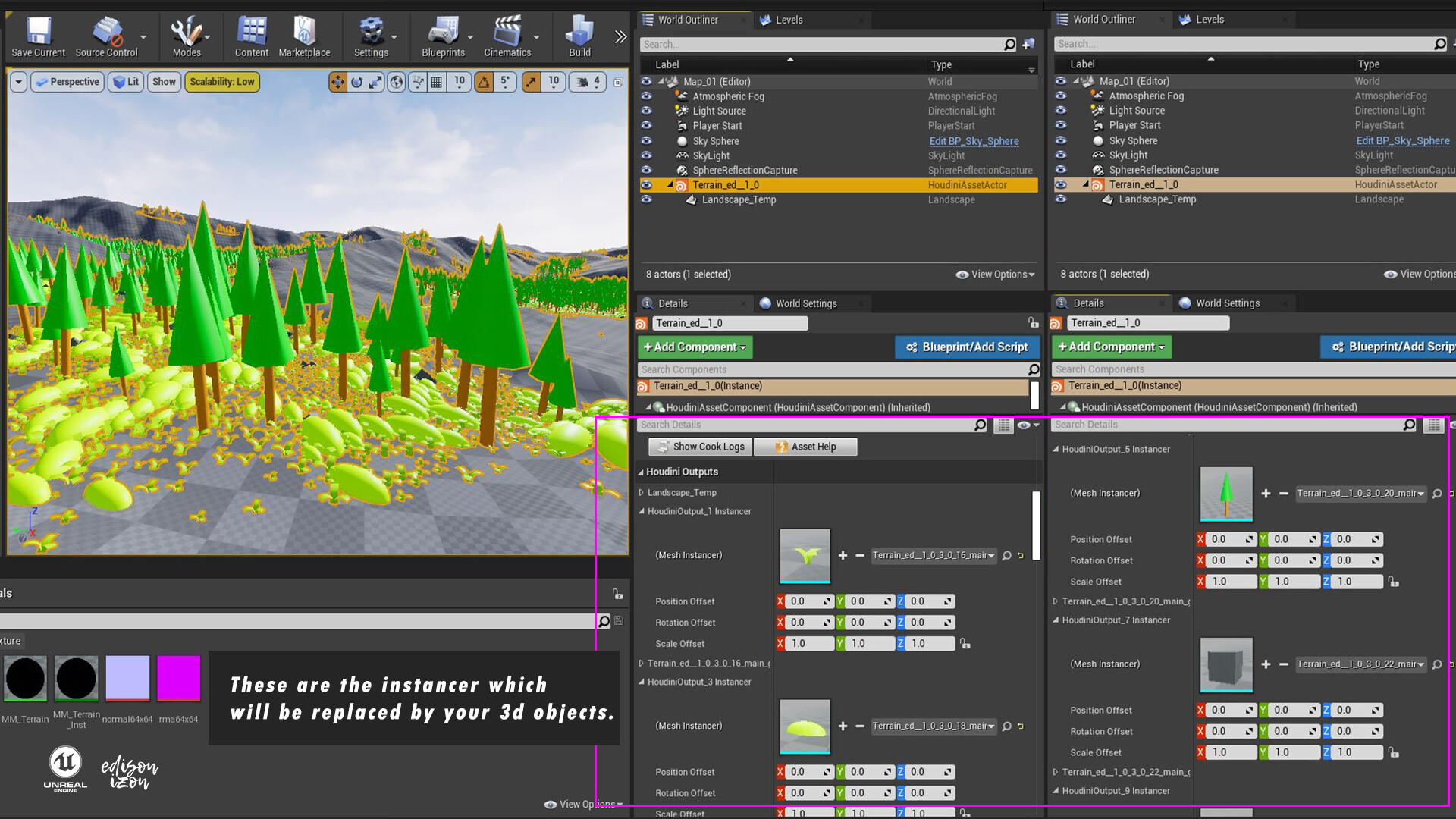This screenshot has width=1456, height=819.
Task: Open the Scalability: Low dropdown
Action: (x=221, y=82)
